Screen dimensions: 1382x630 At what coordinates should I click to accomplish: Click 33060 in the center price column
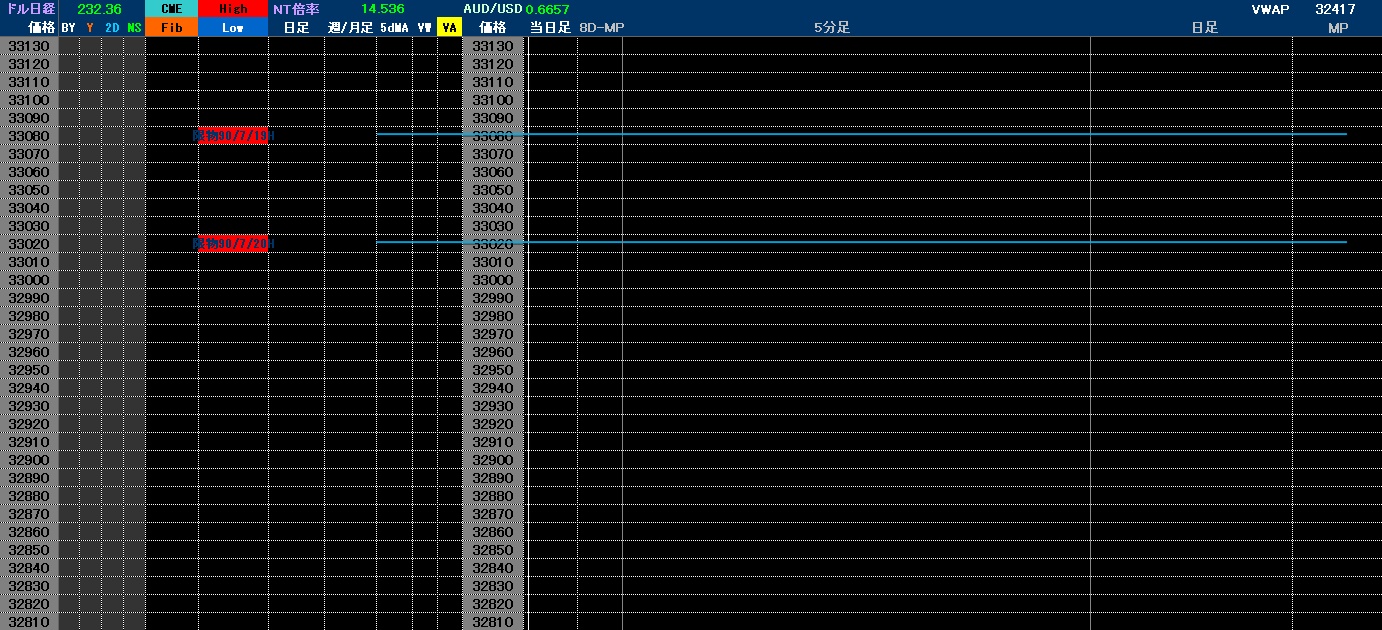[x=492, y=173]
